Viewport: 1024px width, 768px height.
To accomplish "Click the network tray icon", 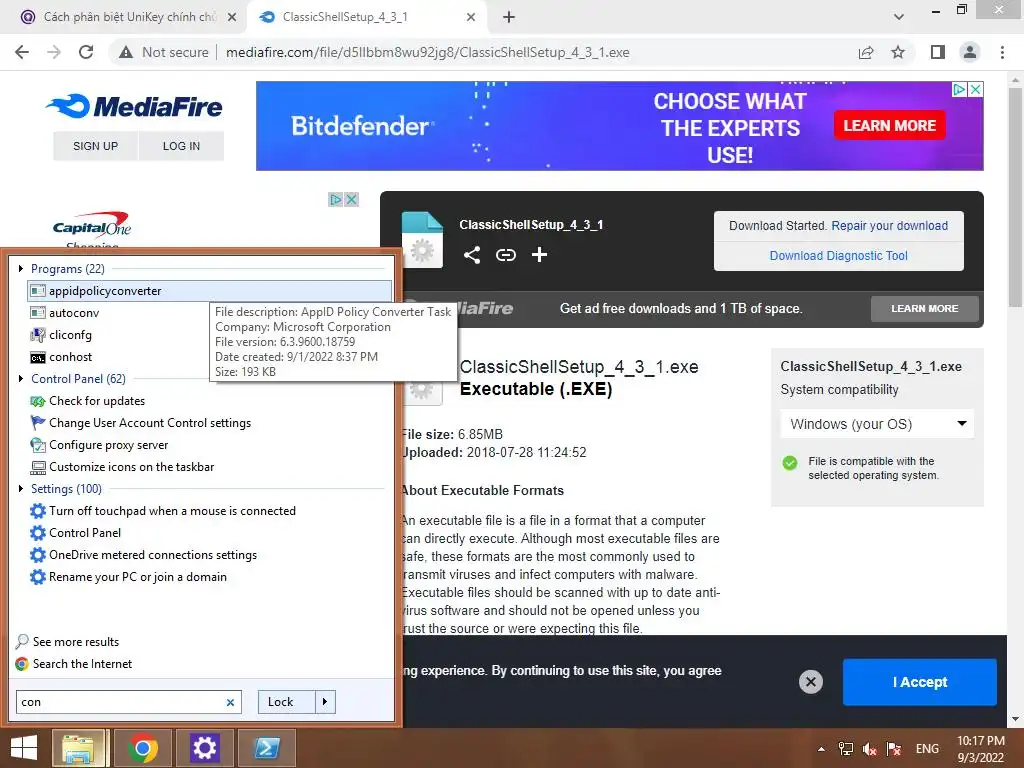I will coord(846,749).
